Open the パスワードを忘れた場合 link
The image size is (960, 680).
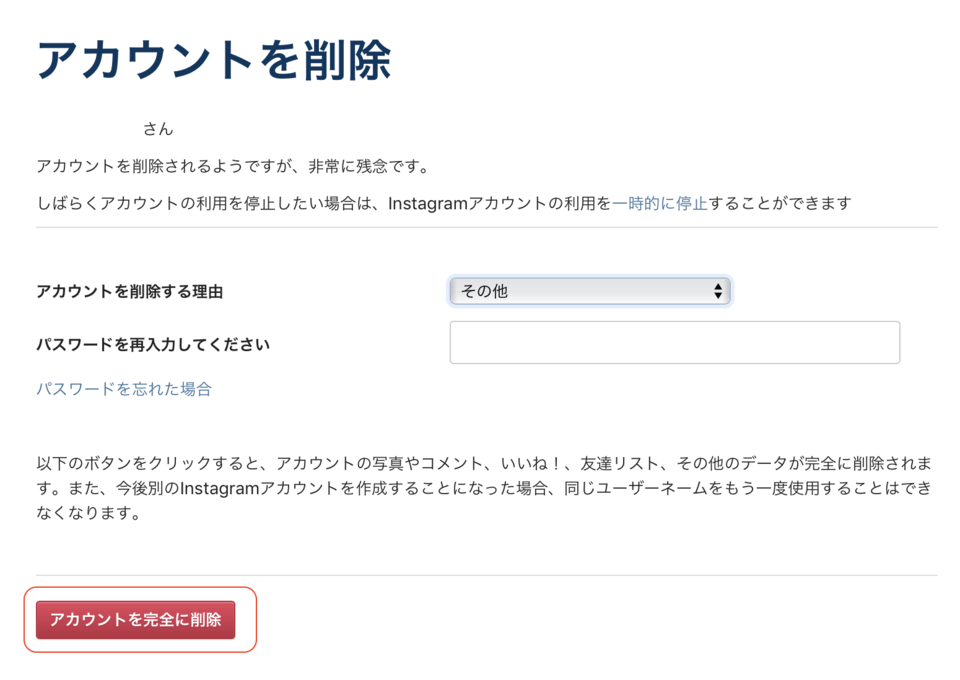click(x=124, y=389)
